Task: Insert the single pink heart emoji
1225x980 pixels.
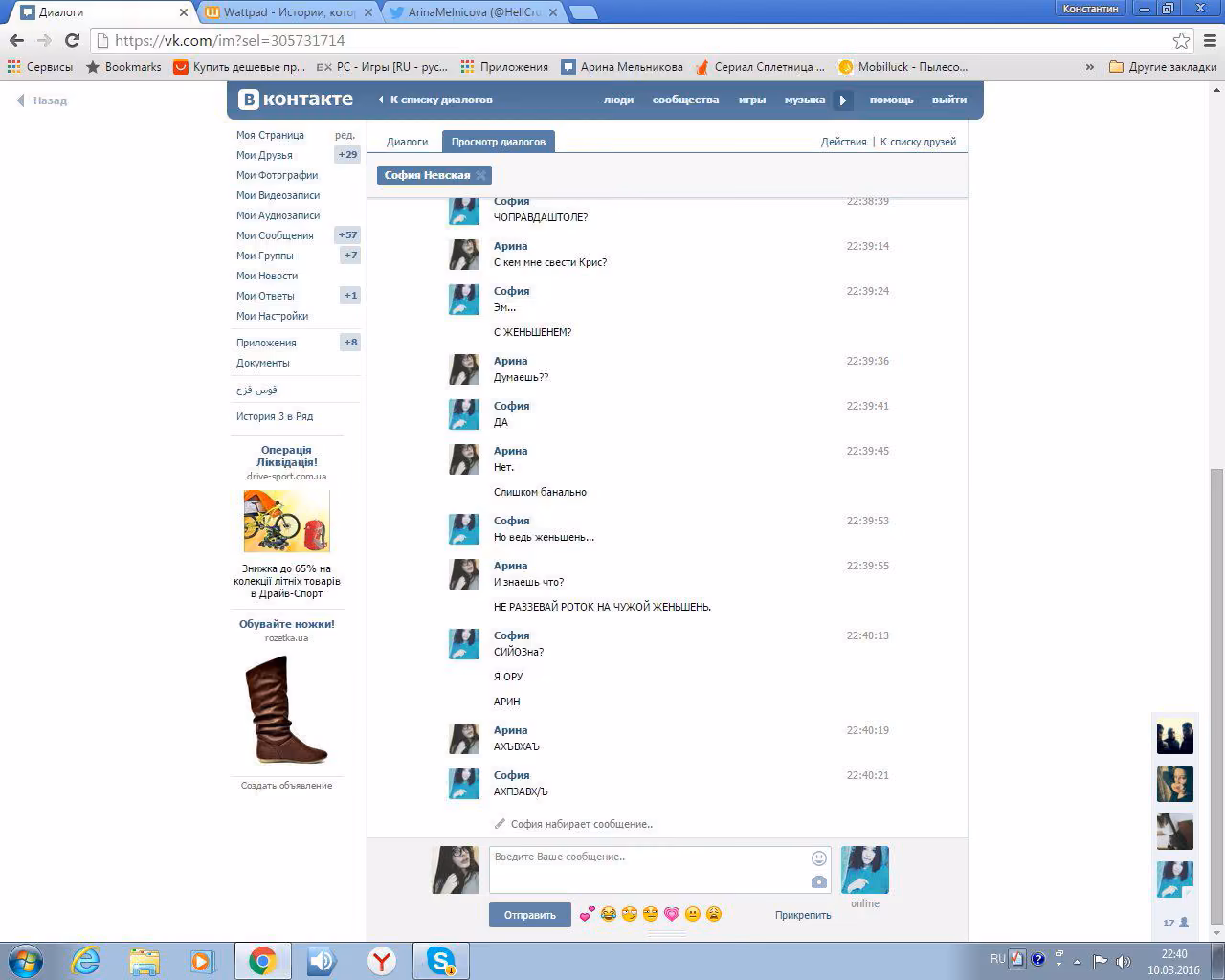Action: point(672,915)
